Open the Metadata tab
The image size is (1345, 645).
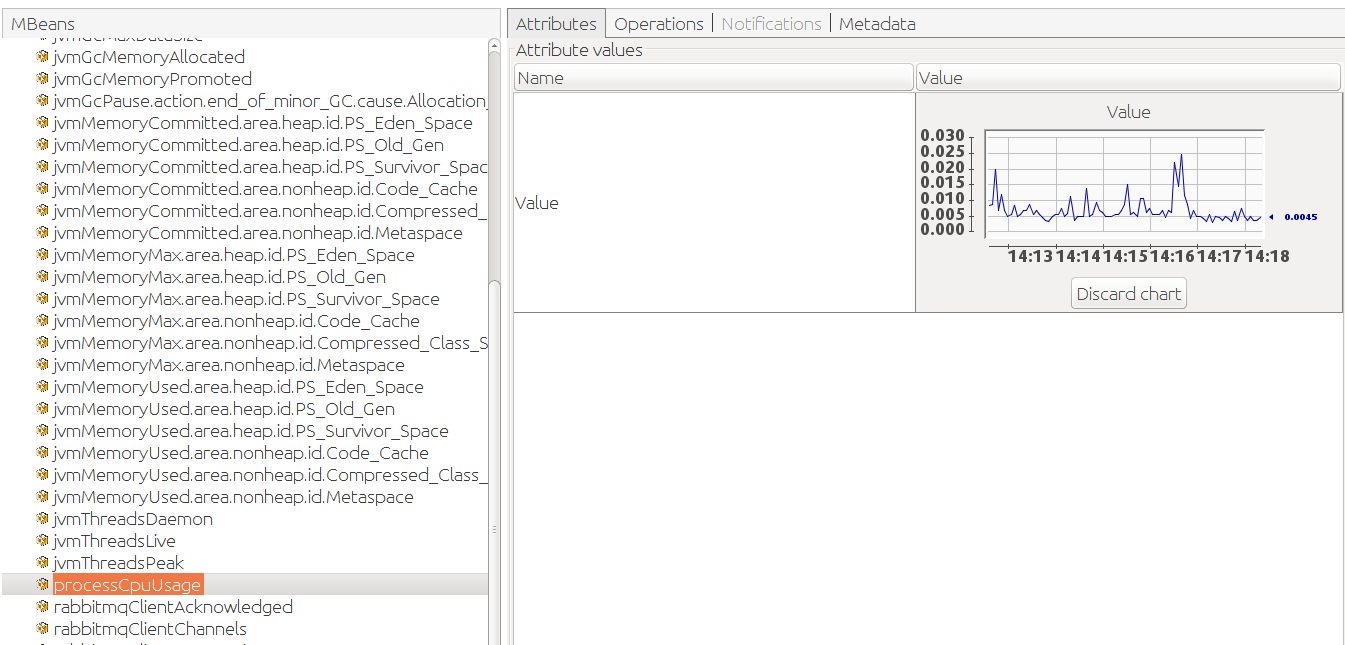877,23
